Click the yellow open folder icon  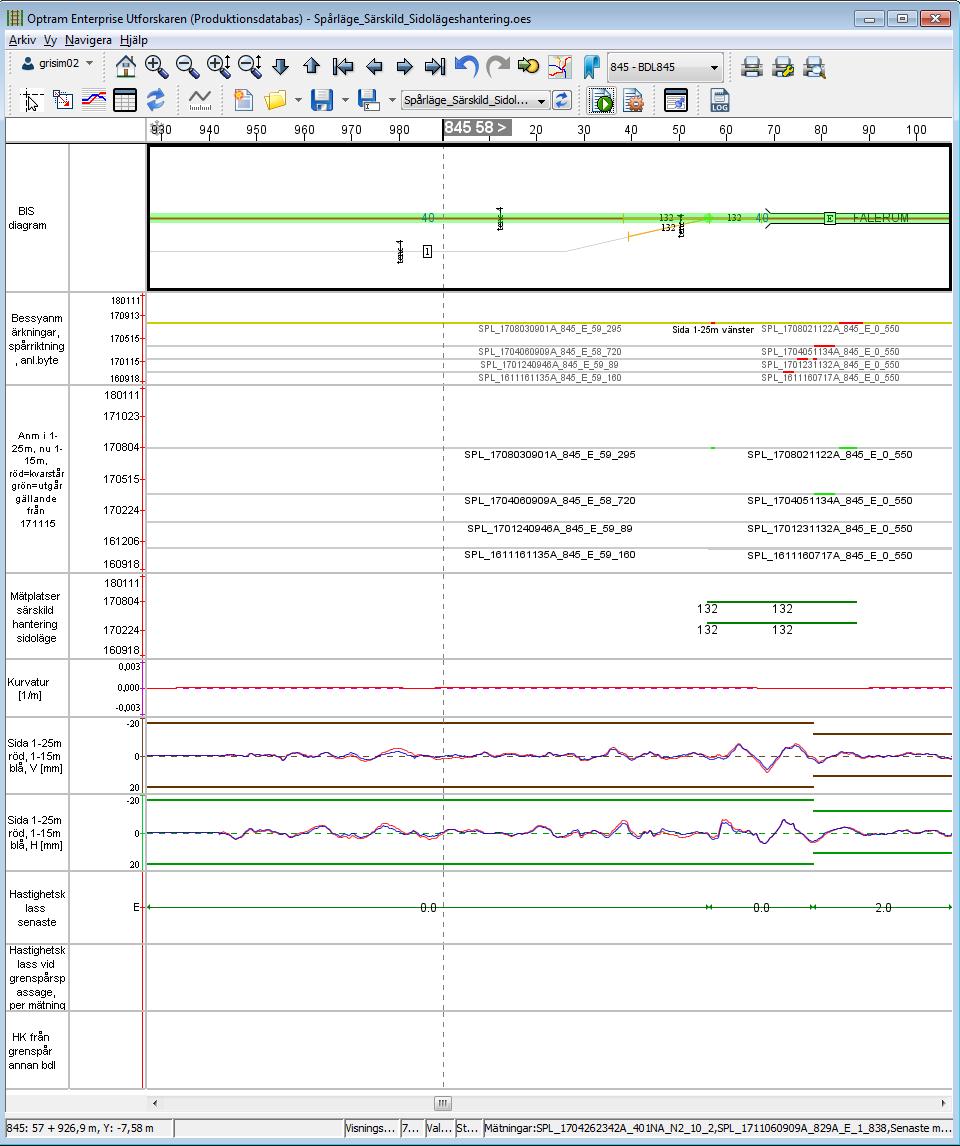point(275,100)
